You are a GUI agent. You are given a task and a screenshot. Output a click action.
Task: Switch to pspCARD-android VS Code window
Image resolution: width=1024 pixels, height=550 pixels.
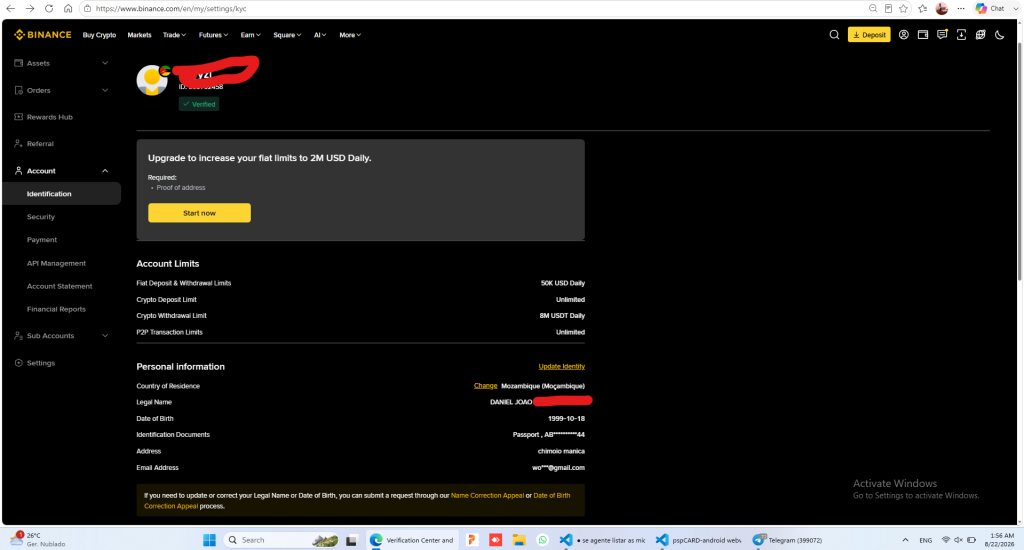(x=699, y=540)
